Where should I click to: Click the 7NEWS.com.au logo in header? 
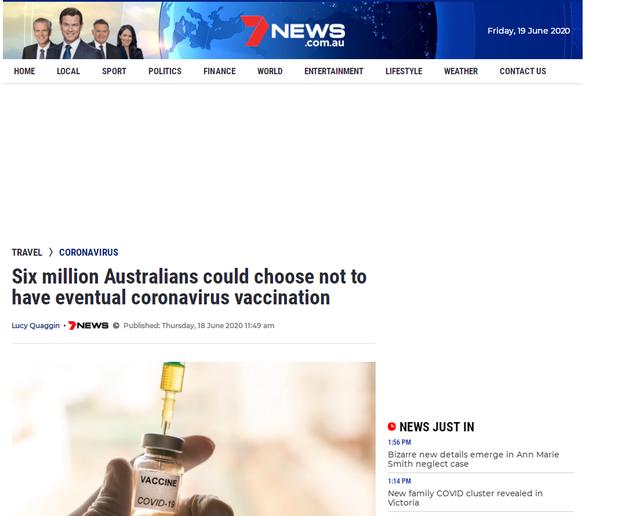293,31
